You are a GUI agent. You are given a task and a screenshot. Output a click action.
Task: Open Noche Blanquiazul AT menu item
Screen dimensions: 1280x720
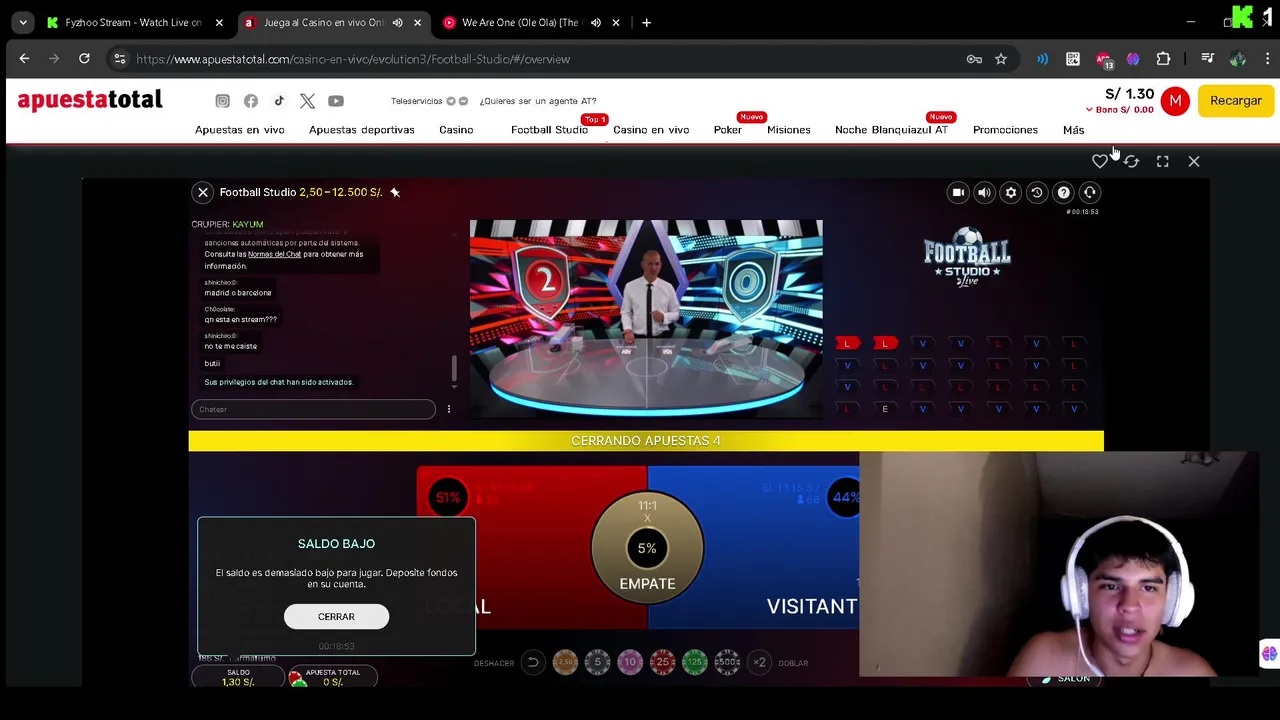tap(891, 130)
